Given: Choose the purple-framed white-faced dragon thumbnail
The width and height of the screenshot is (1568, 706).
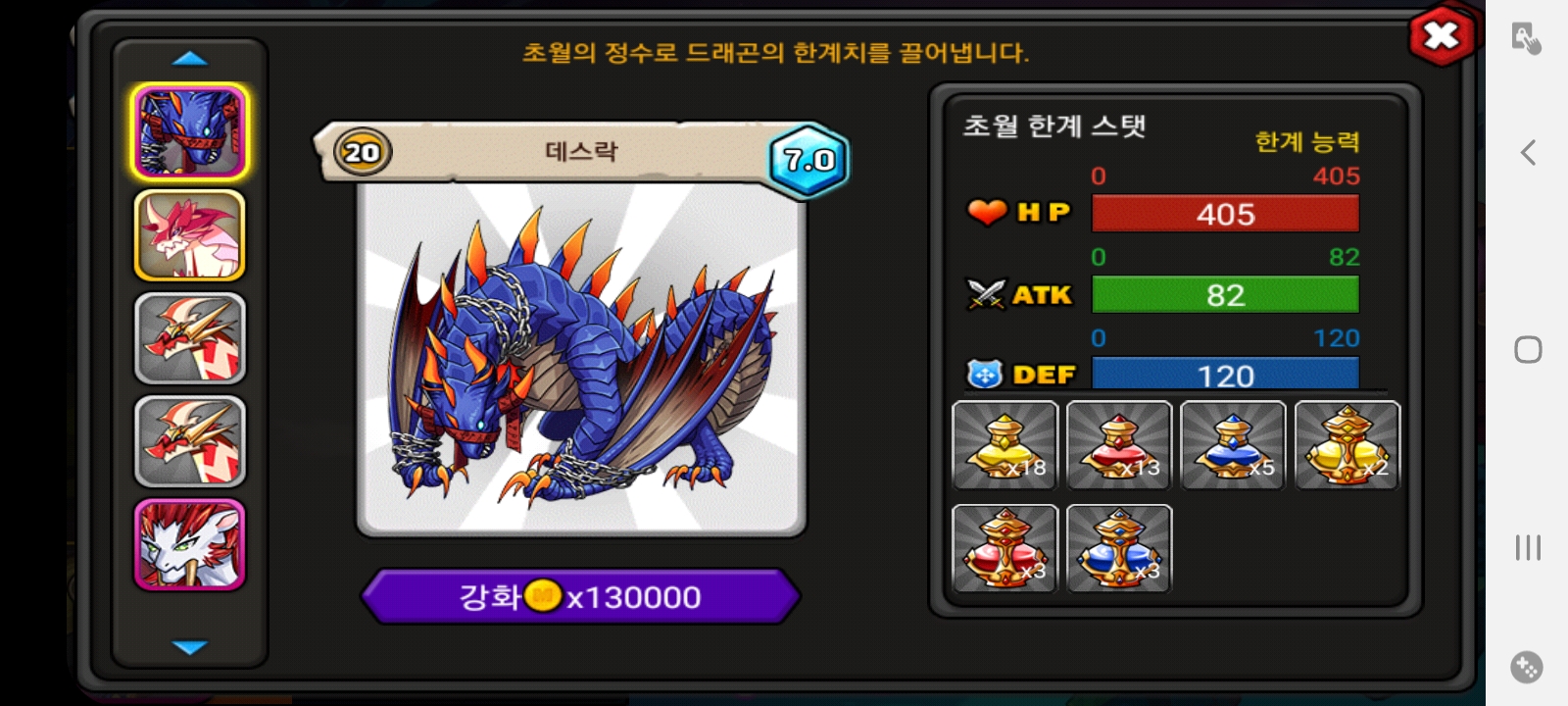Looking at the screenshot, I should pos(189,544).
